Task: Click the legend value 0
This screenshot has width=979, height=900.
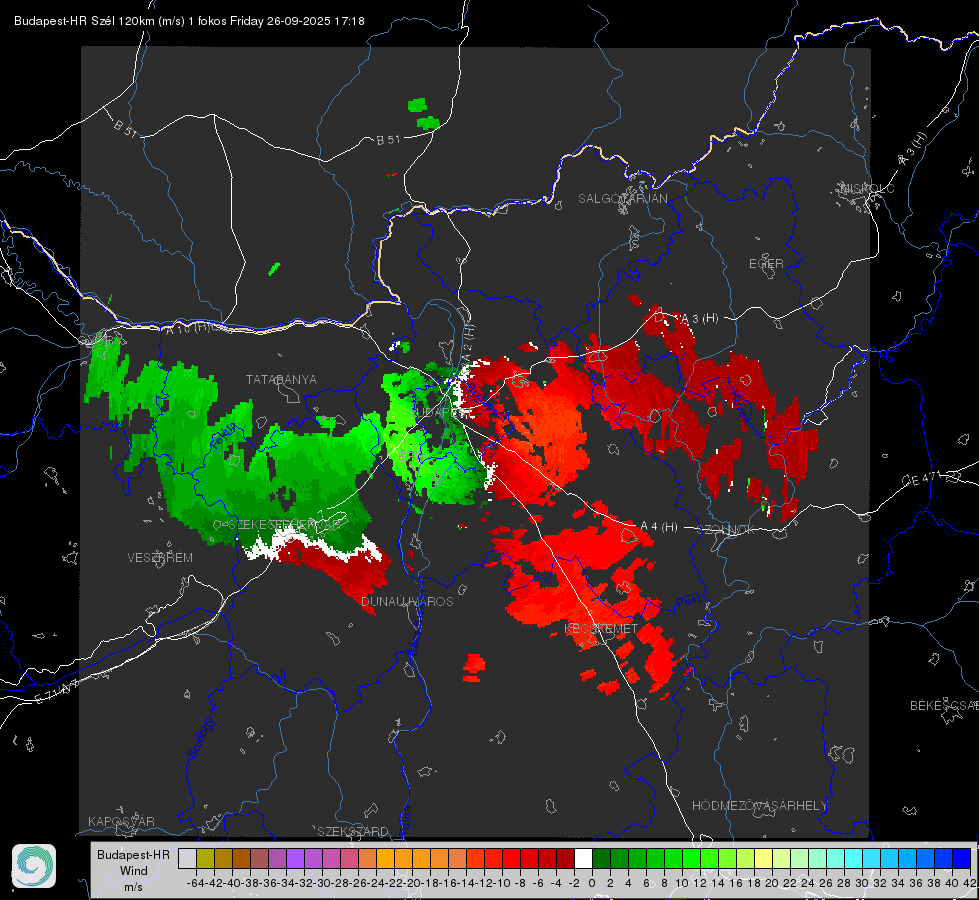Action: (592, 883)
